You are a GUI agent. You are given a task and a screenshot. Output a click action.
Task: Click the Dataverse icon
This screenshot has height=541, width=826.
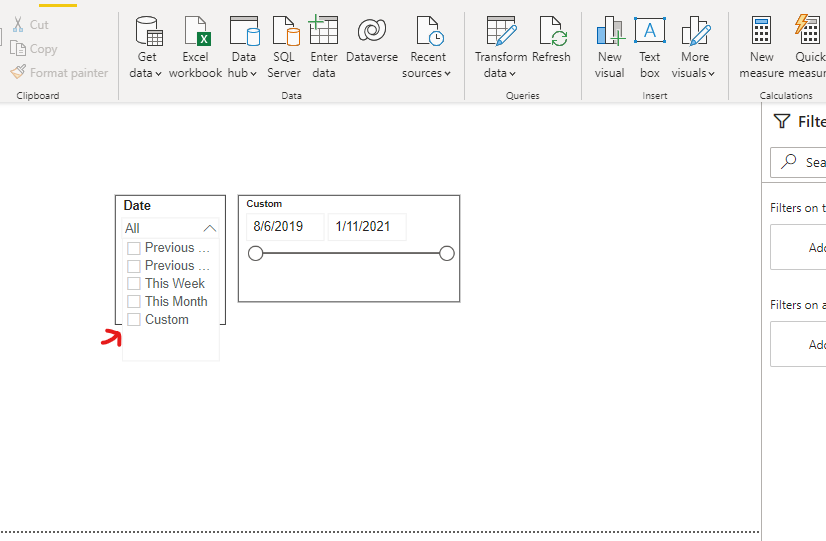(372, 30)
